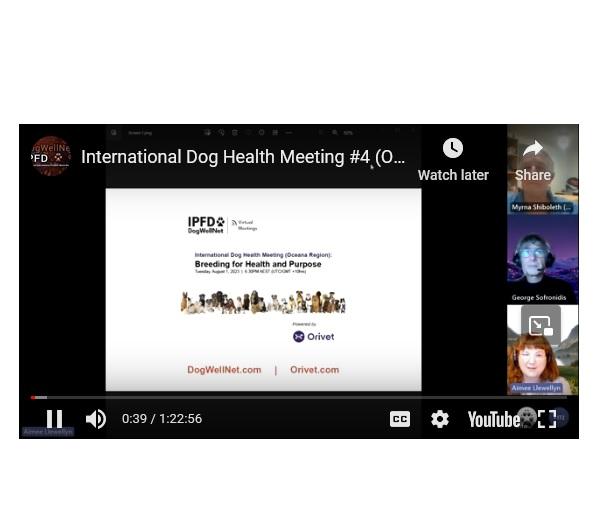Select Myrna Shiboleth's video tile

[542, 170]
